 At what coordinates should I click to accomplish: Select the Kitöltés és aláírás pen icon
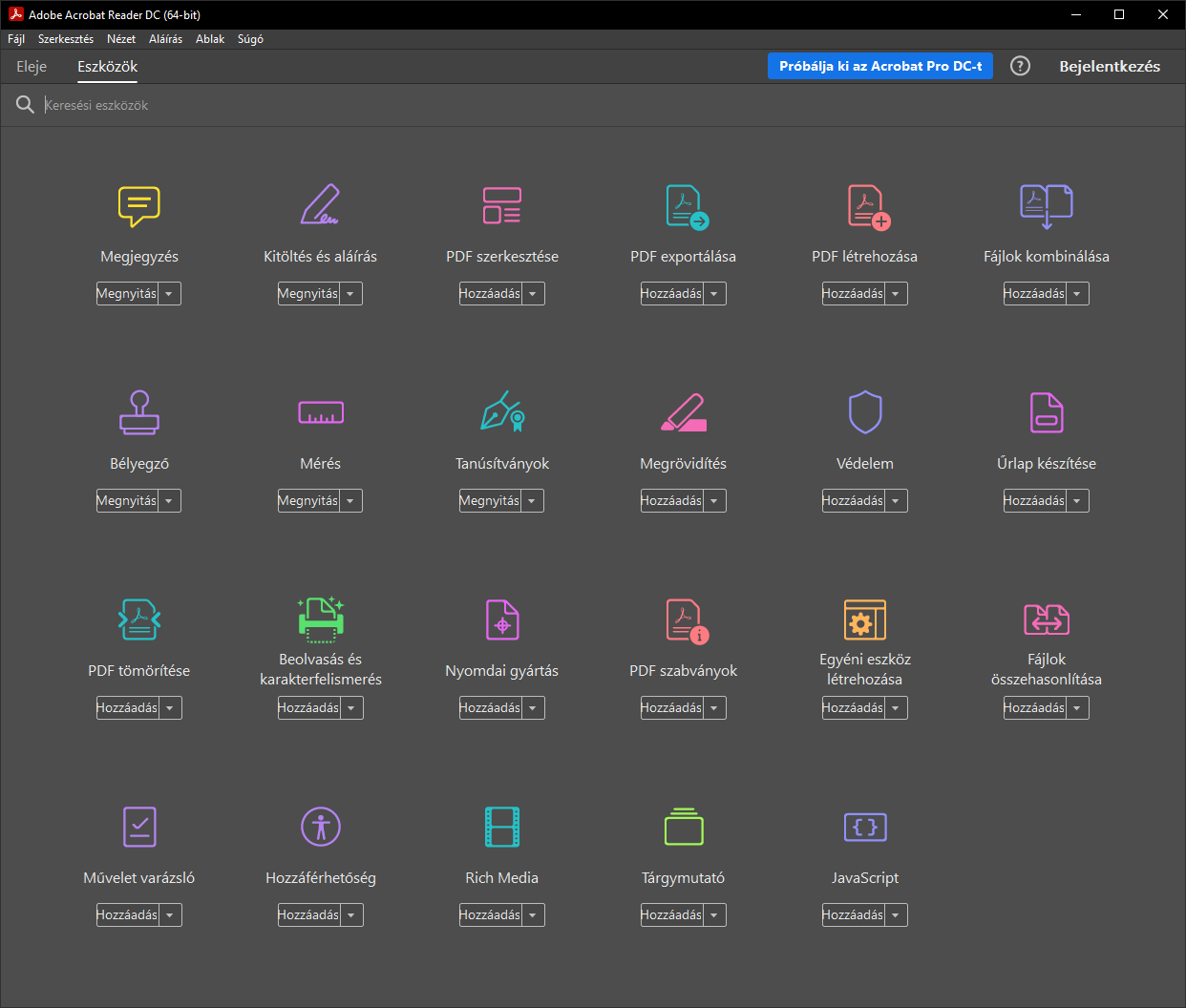tap(321, 204)
